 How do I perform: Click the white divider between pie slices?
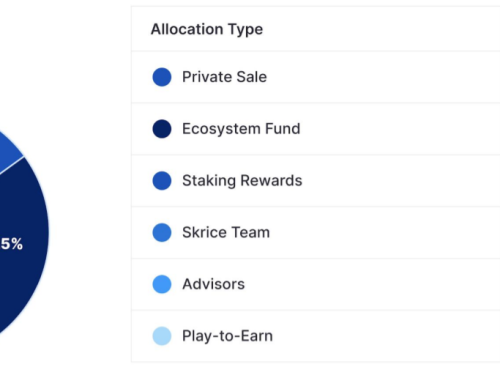tap(12, 165)
